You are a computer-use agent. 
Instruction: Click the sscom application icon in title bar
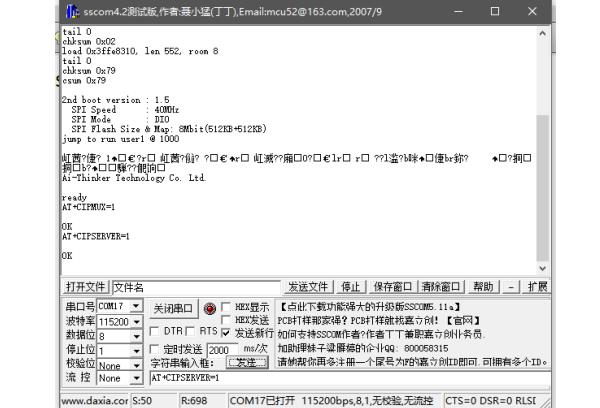click(71, 12)
